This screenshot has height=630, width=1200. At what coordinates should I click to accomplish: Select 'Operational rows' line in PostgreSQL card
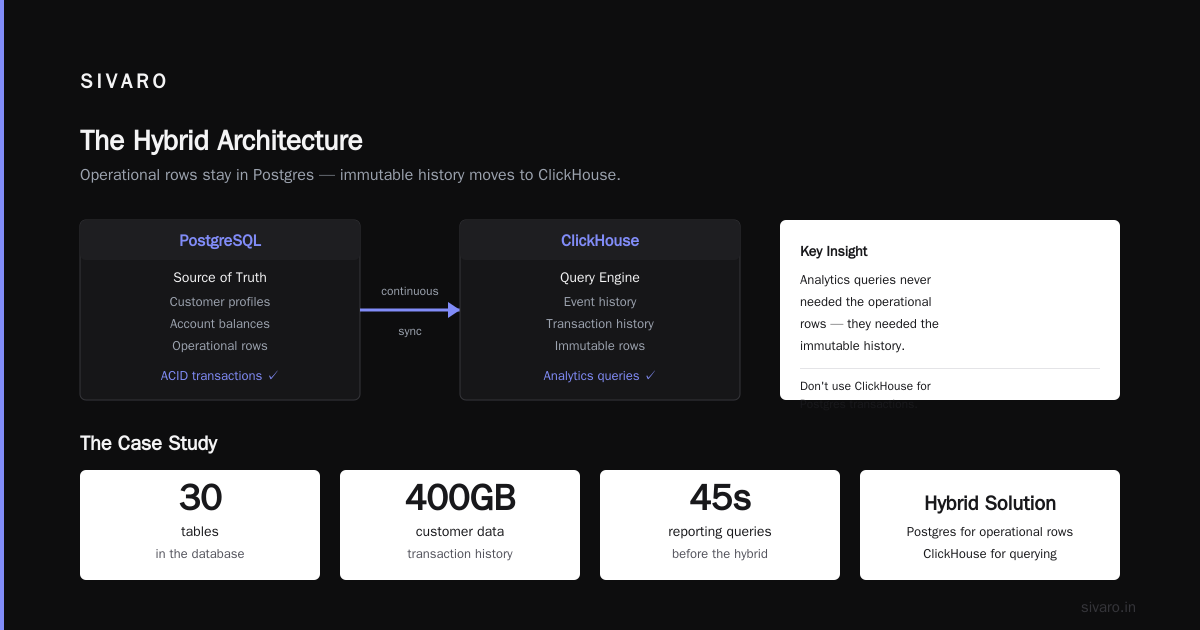pos(220,346)
